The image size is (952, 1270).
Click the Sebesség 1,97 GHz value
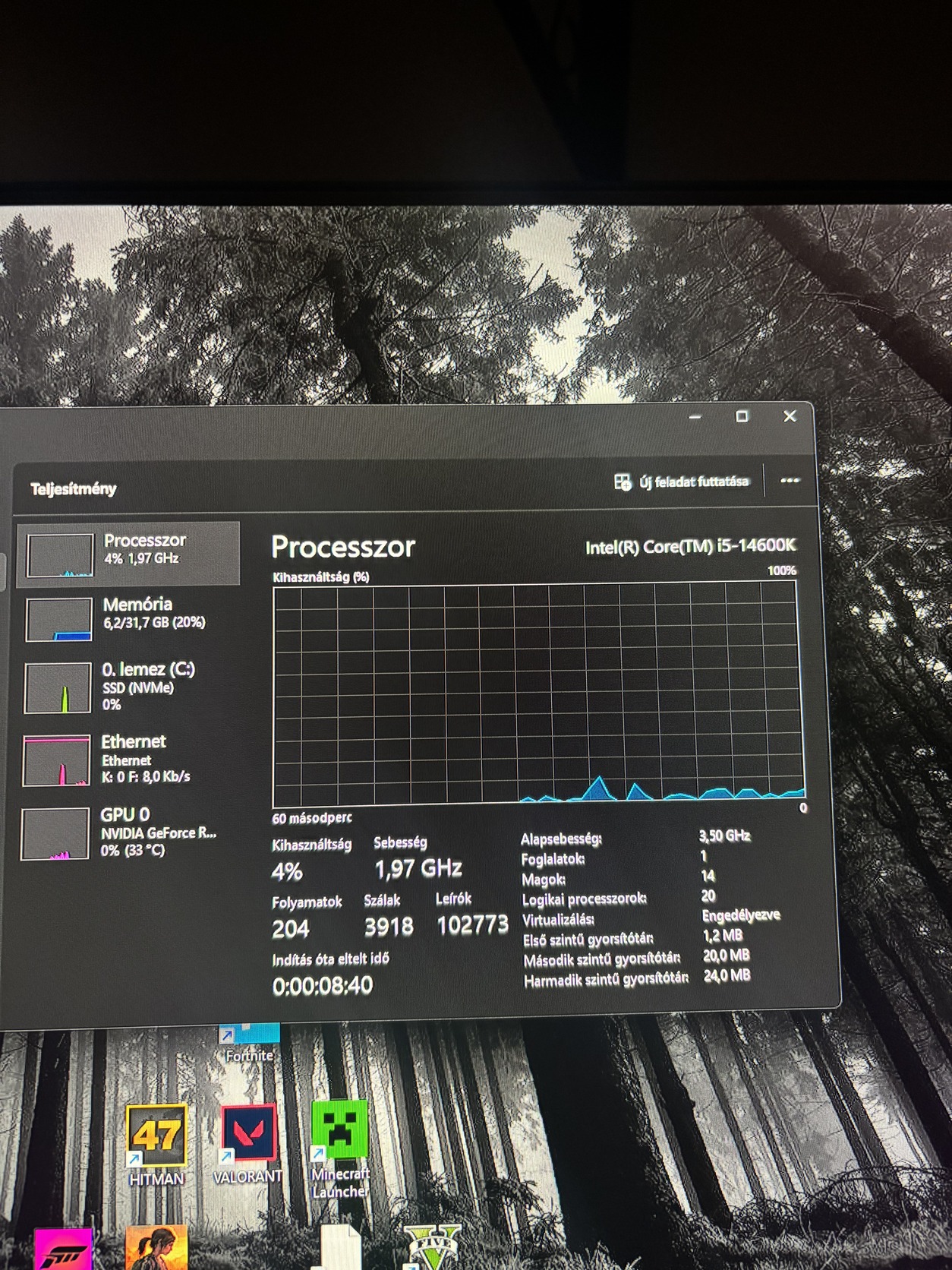(x=418, y=868)
